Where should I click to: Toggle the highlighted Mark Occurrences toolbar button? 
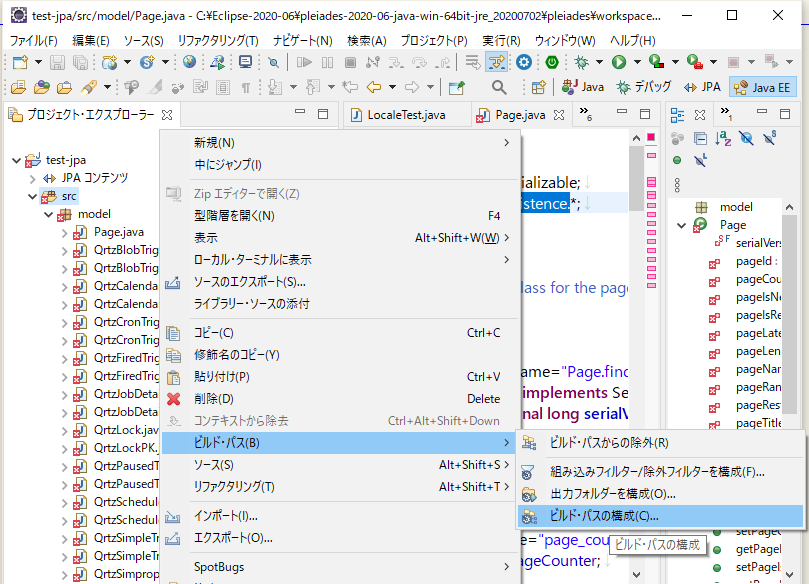495,61
